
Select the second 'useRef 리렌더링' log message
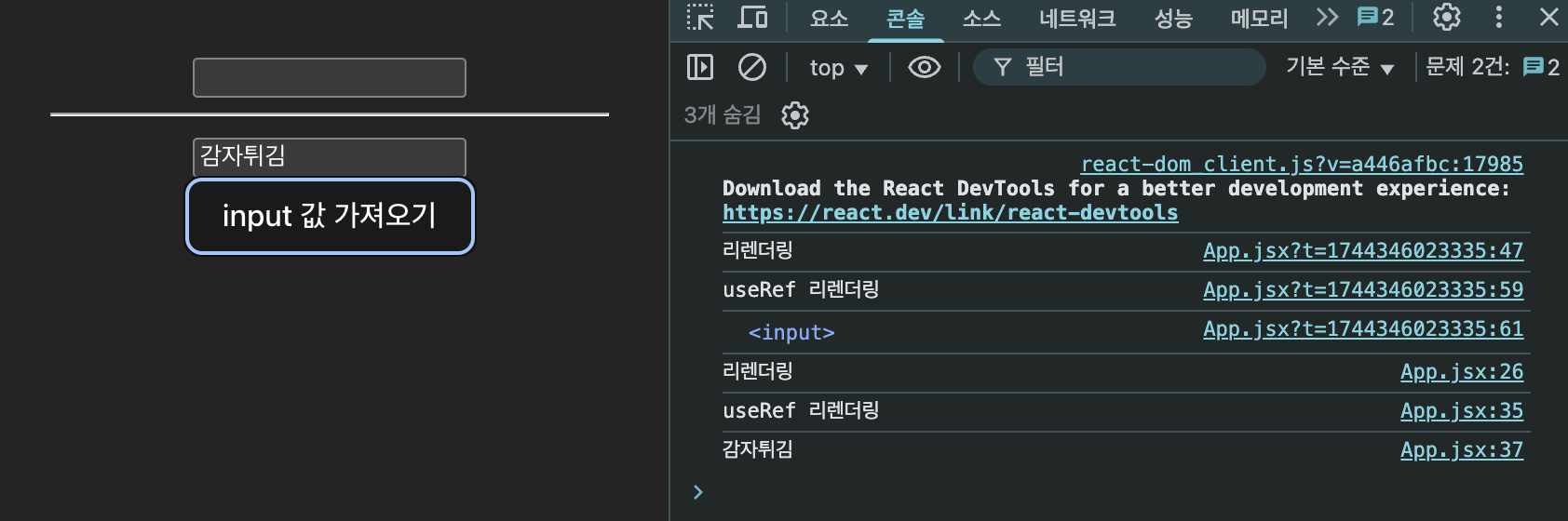[x=801, y=411]
